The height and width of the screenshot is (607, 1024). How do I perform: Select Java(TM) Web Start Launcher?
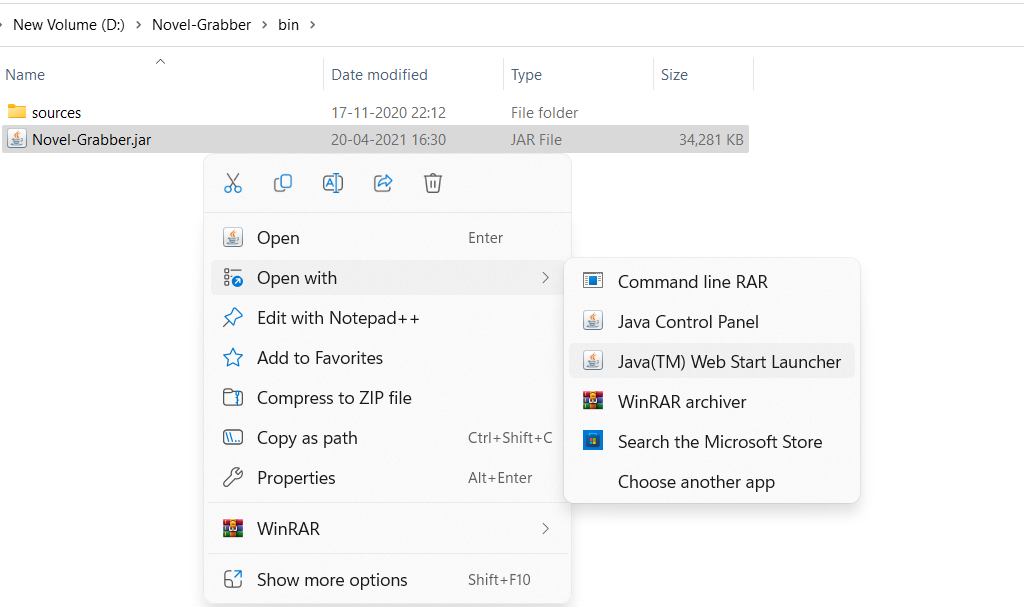point(712,361)
